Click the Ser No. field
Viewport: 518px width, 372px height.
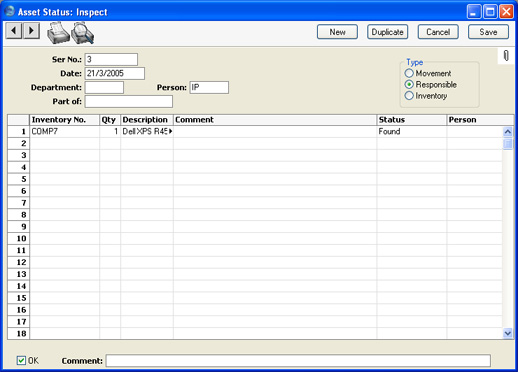click(111, 59)
